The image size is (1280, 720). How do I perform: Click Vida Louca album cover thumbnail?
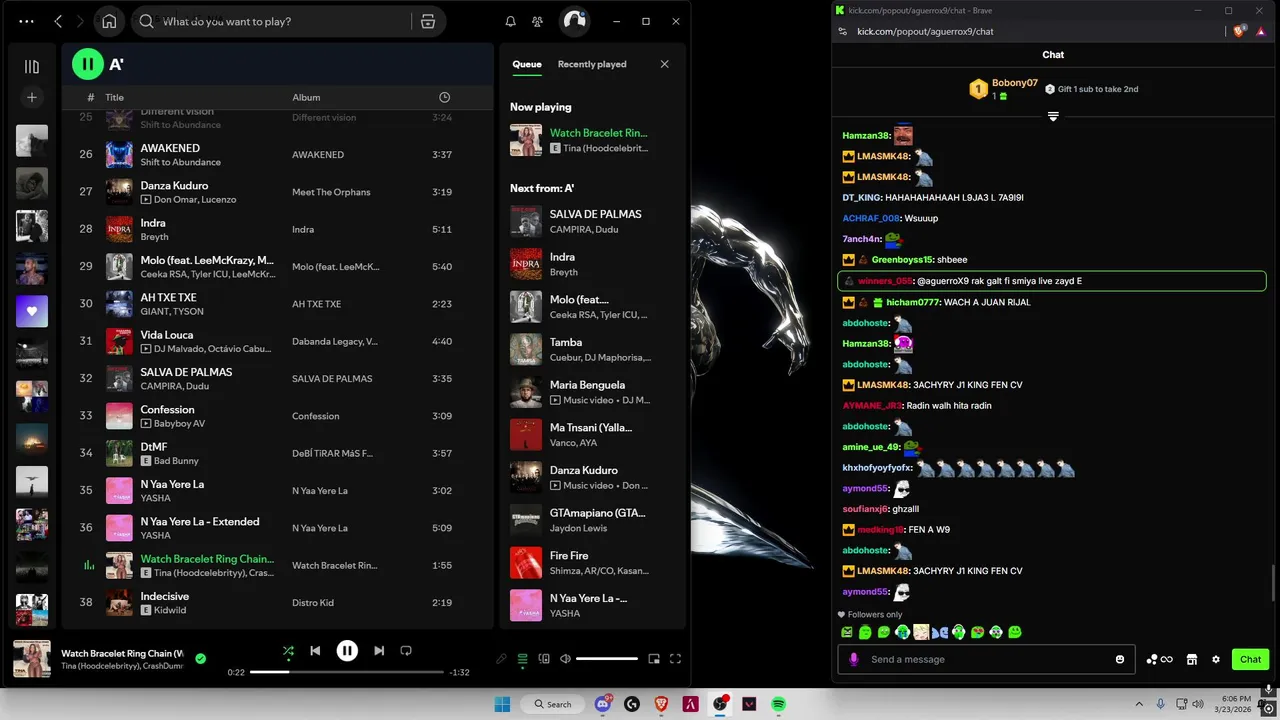click(119, 341)
